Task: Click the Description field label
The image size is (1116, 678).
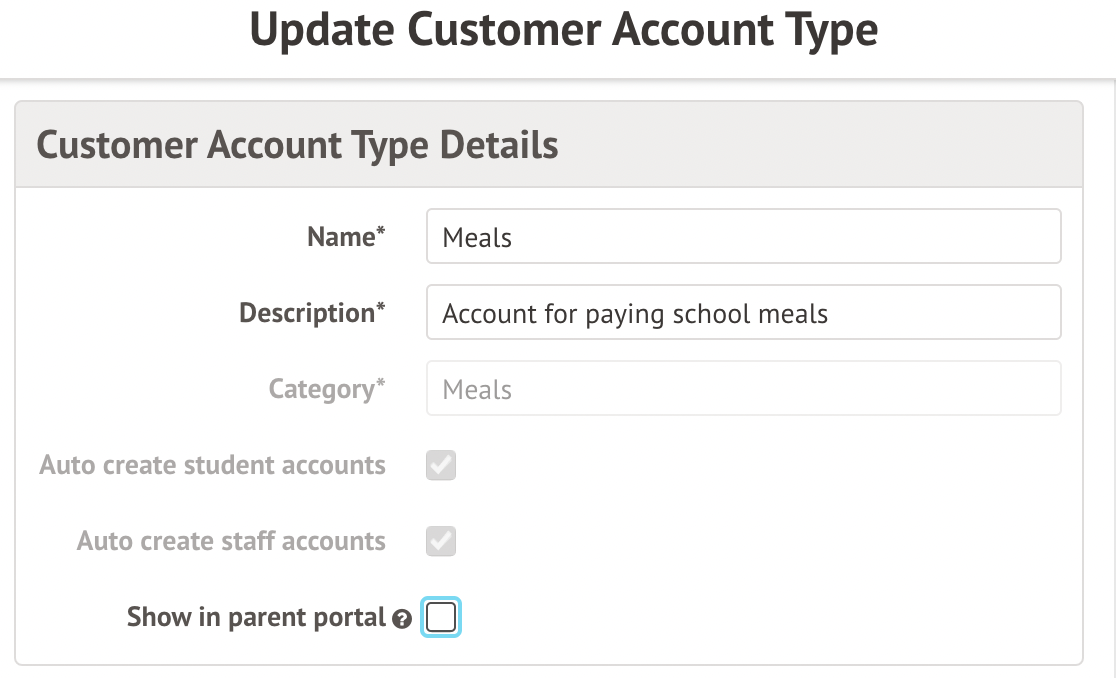Action: (307, 313)
